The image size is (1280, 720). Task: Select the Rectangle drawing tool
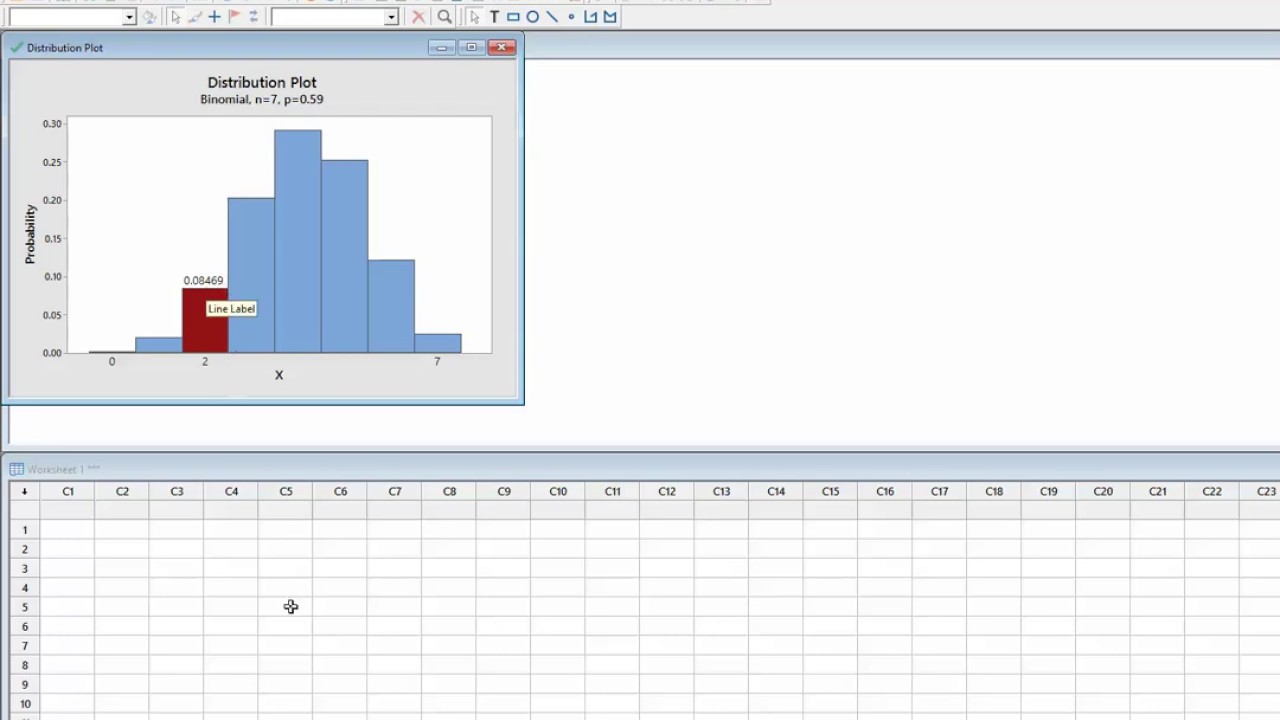pos(513,17)
